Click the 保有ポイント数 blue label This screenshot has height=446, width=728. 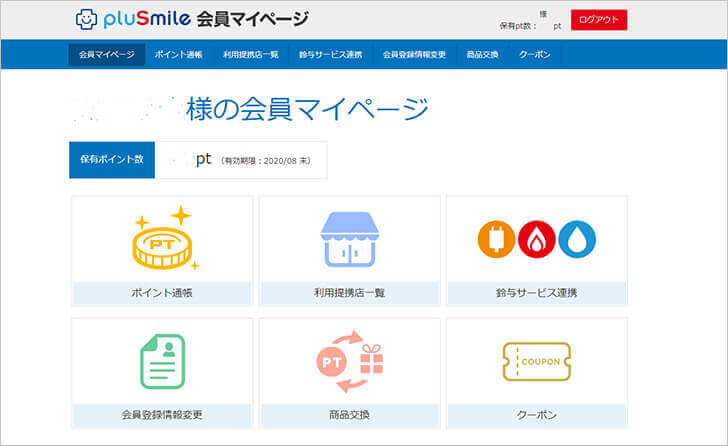[x=112, y=160]
